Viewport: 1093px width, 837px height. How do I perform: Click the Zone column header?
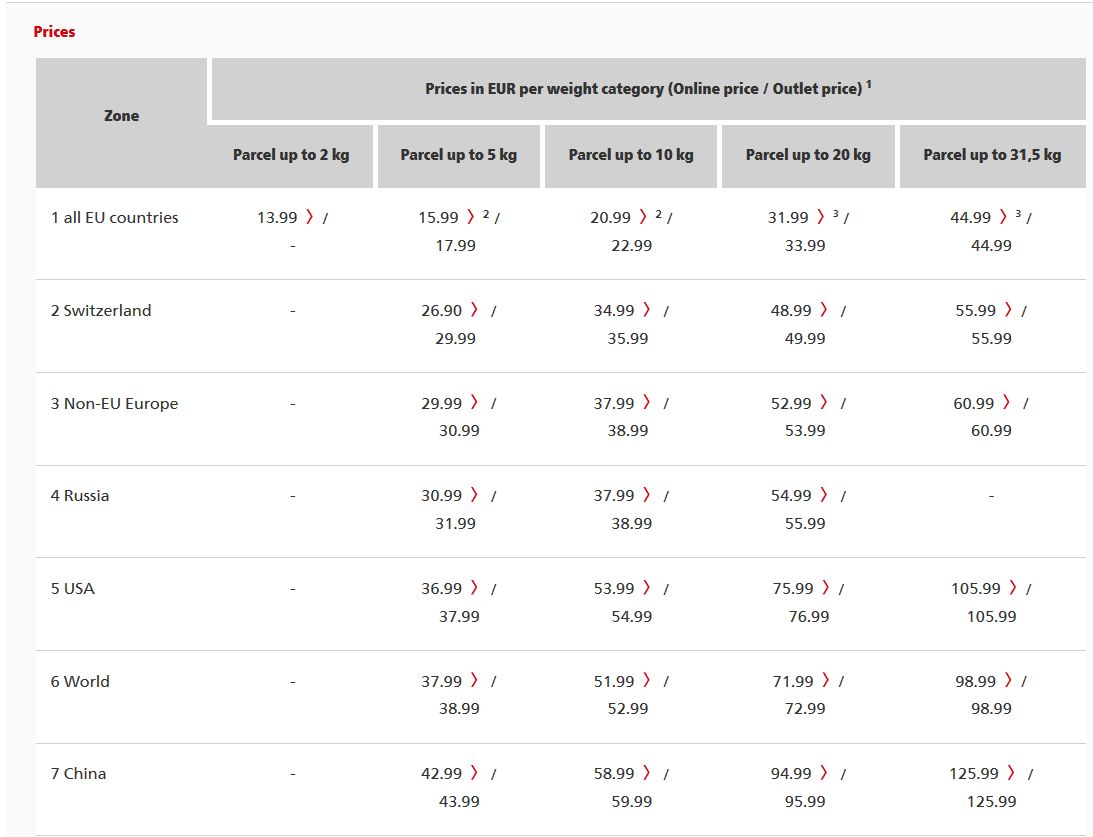click(x=121, y=116)
